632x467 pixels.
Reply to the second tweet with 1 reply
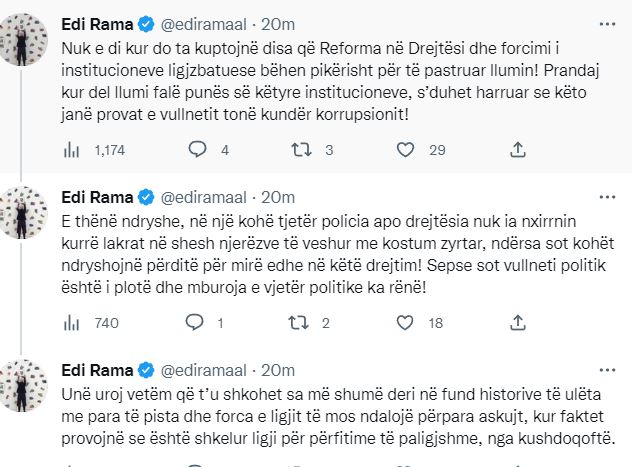click(x=197, y=323)
